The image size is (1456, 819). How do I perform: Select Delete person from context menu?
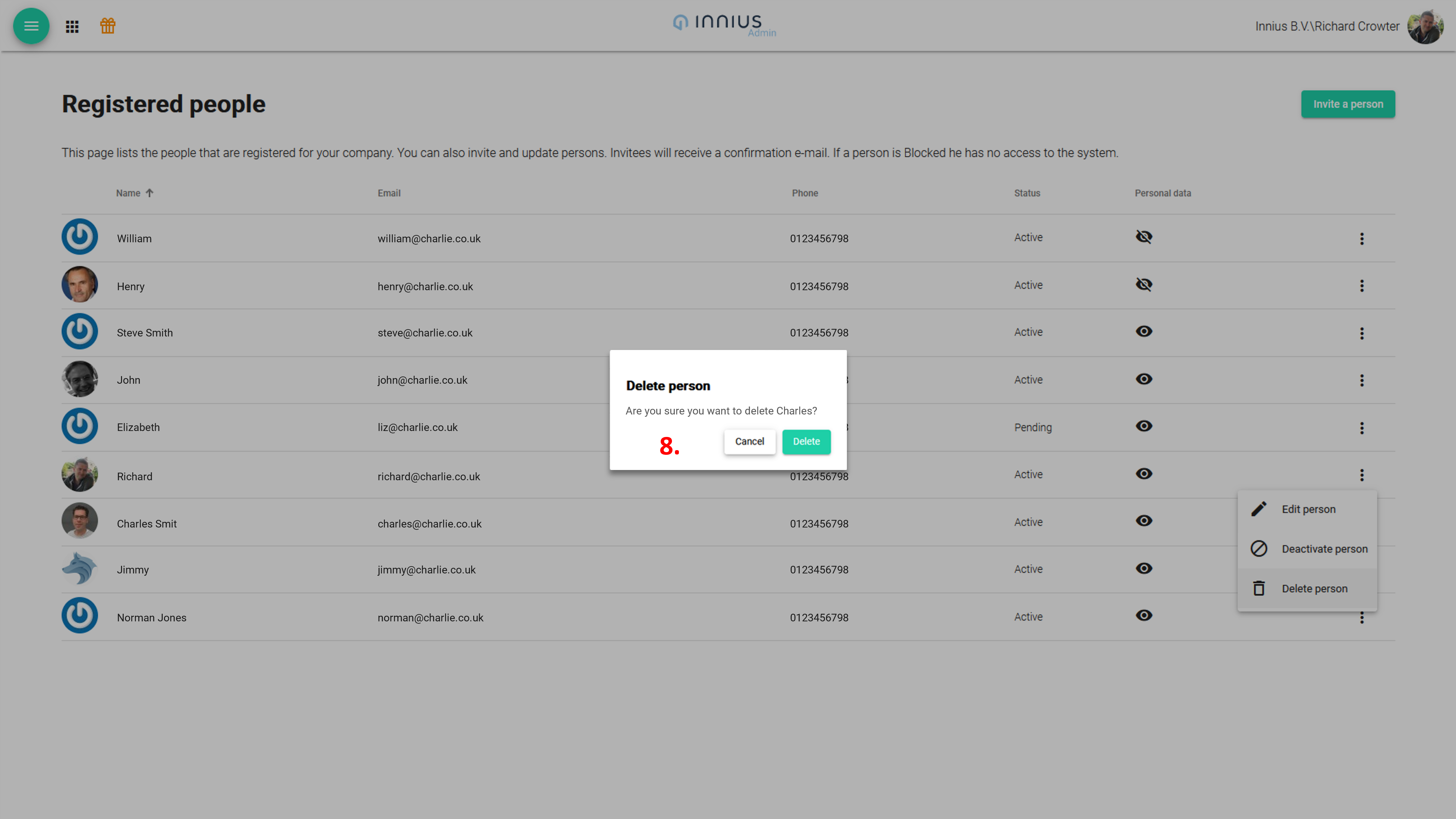click(1314, 588)
